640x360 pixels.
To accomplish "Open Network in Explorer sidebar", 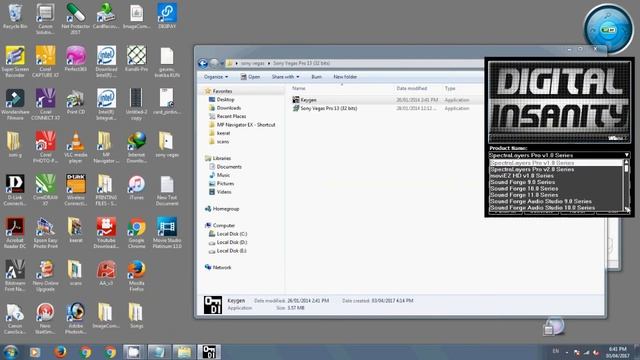I will [x=222, y=267].
